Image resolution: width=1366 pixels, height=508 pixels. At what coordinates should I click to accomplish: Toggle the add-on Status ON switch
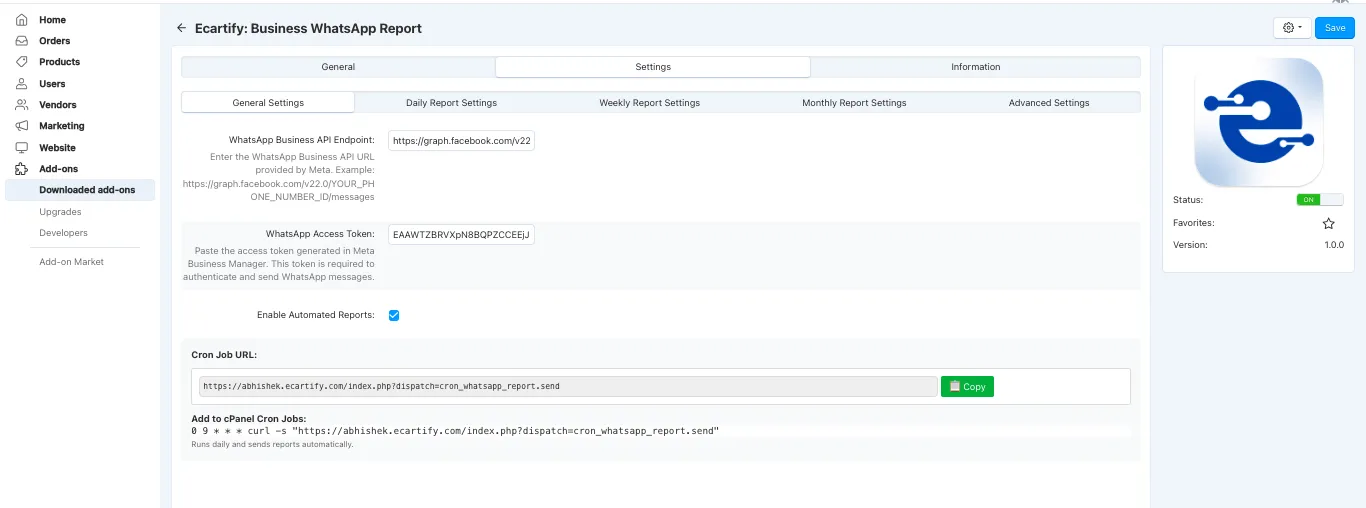[1319, 200]
